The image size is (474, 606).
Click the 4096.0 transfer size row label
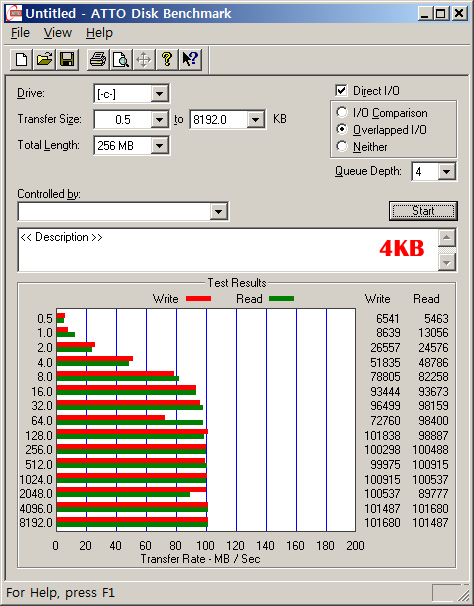36,509
